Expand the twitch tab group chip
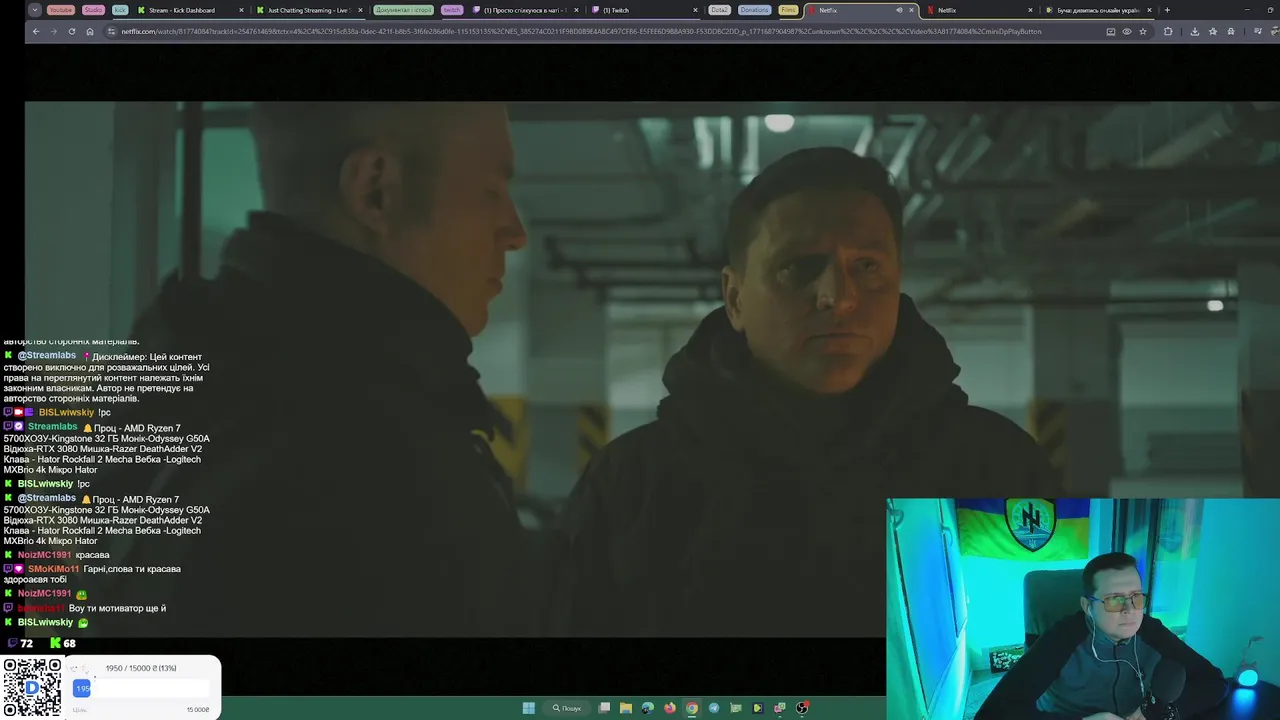Viewport: 1280px width, 720px height. (452, 10)
